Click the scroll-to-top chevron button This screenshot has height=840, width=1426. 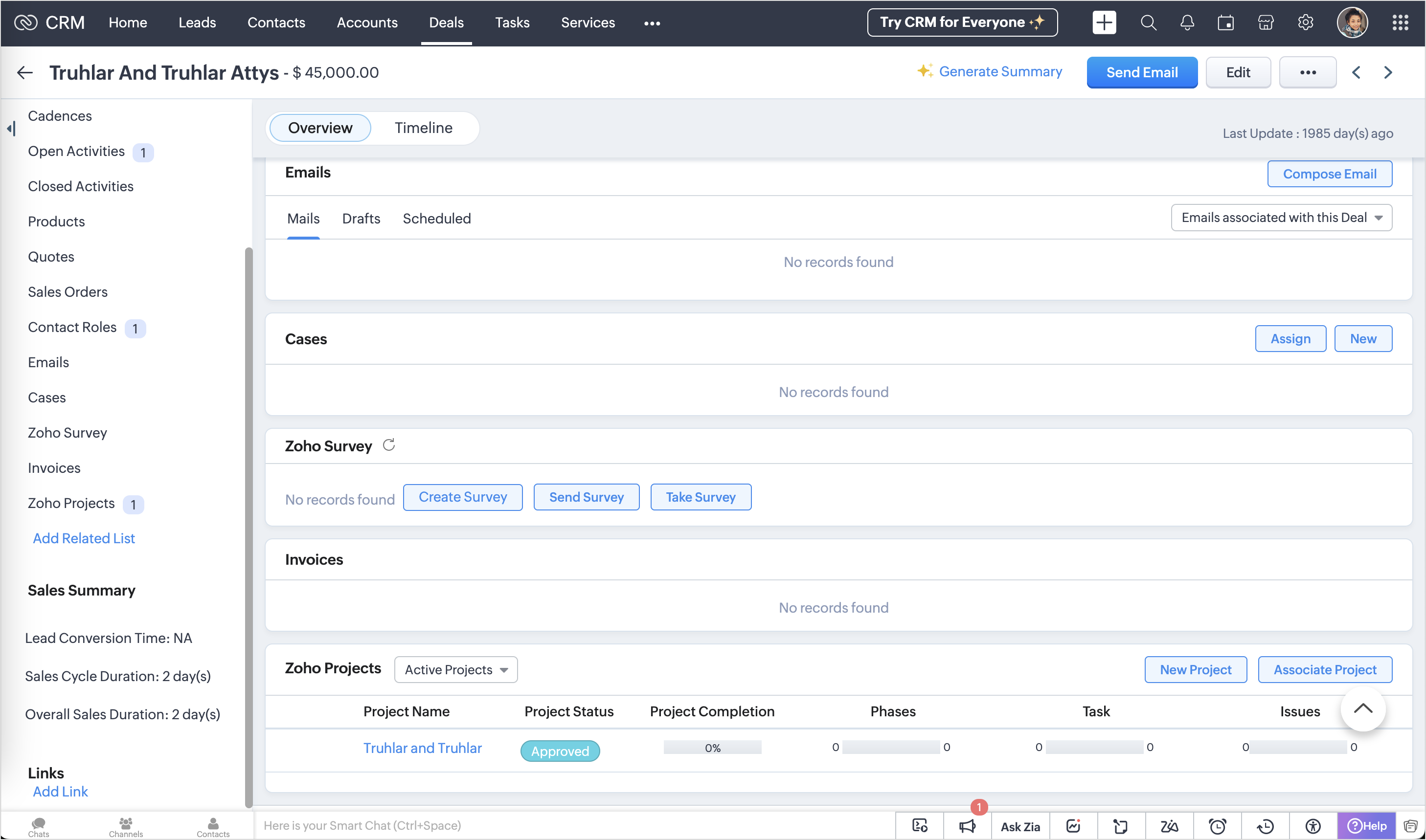[1362, 708]
